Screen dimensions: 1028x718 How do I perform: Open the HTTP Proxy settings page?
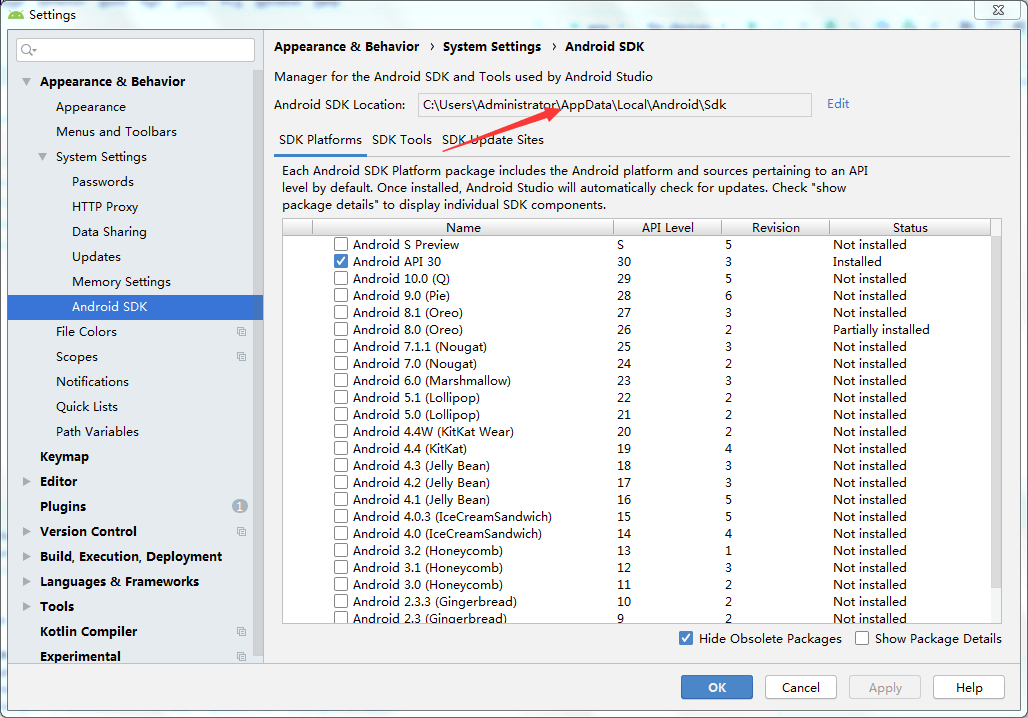[x=105, y=207]
